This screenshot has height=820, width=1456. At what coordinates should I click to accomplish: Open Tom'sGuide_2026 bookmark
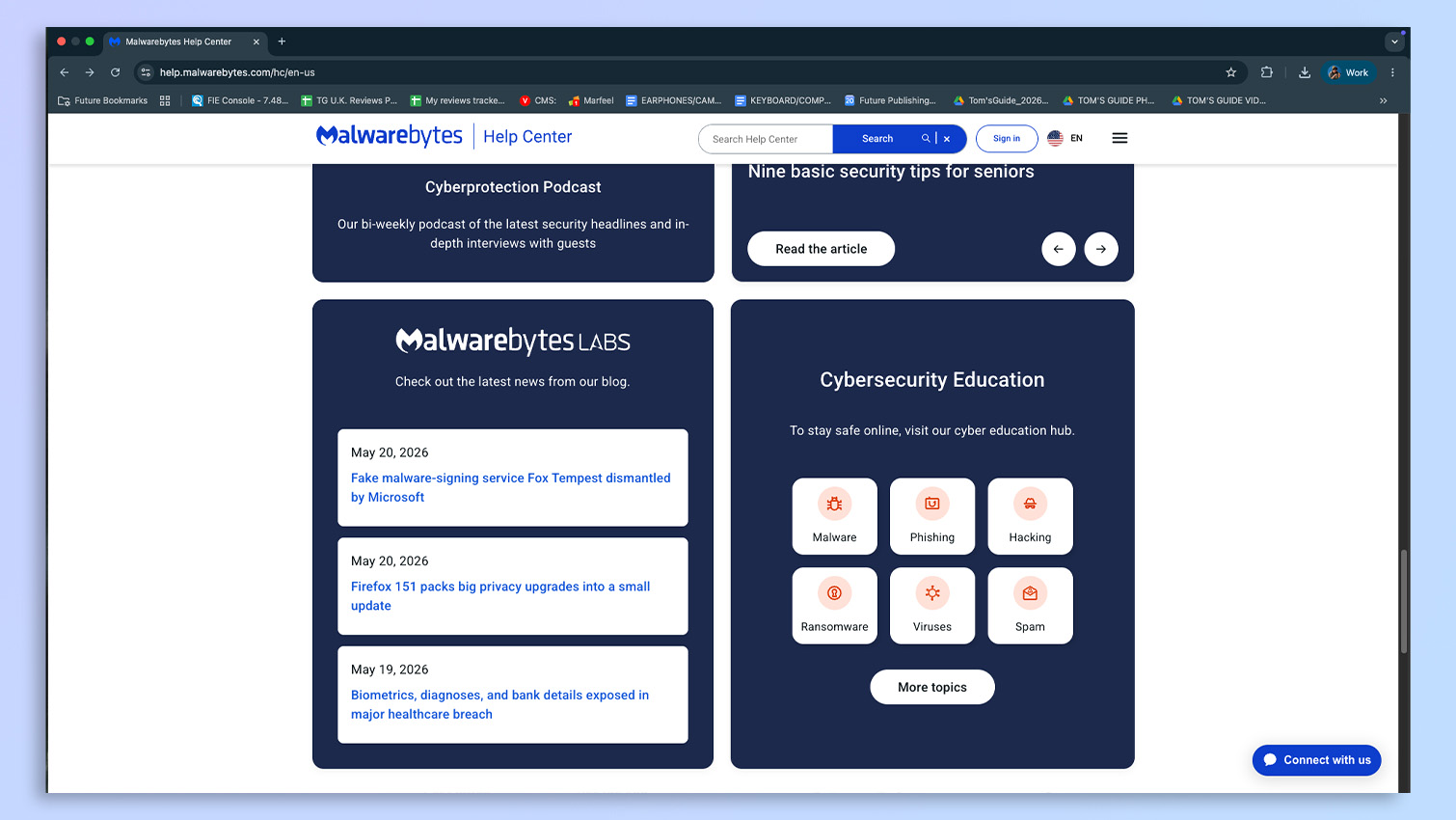1000,100
